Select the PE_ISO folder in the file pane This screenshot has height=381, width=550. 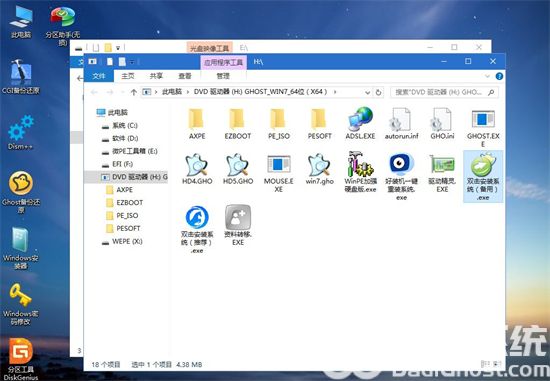[x=279, y=123]
